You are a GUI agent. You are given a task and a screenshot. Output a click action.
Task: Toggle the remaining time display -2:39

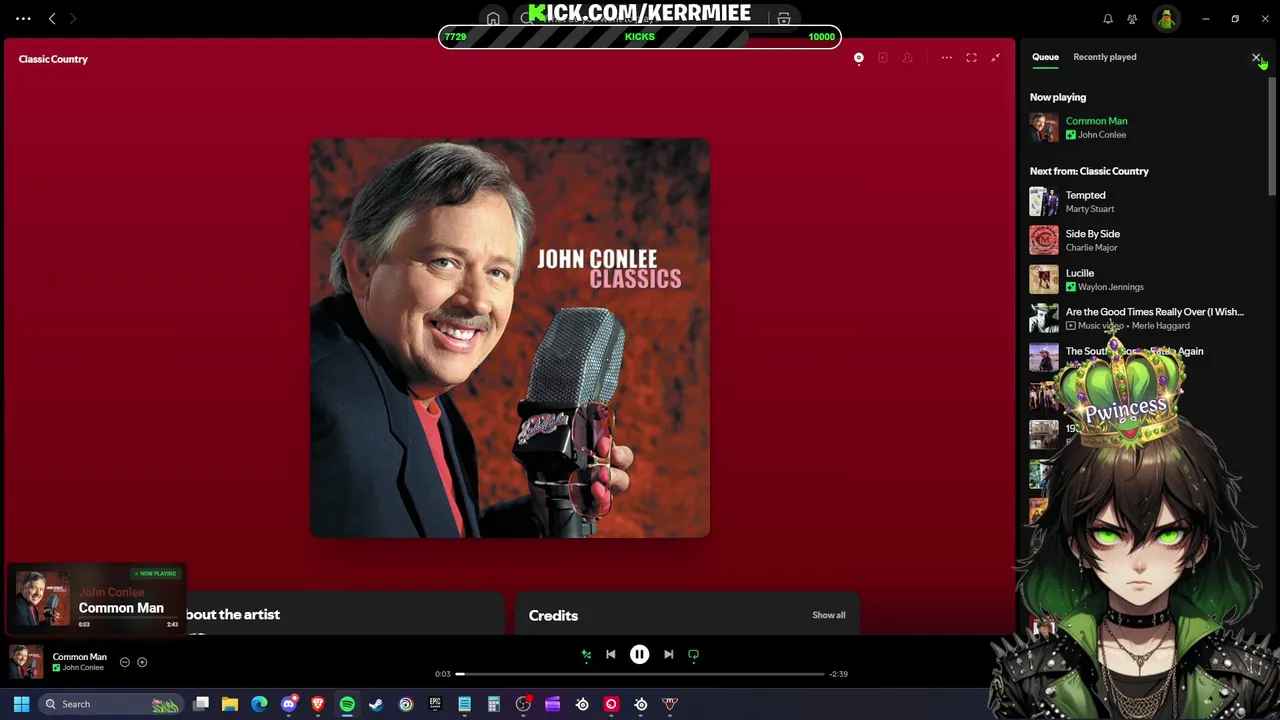tap(838, 674)
